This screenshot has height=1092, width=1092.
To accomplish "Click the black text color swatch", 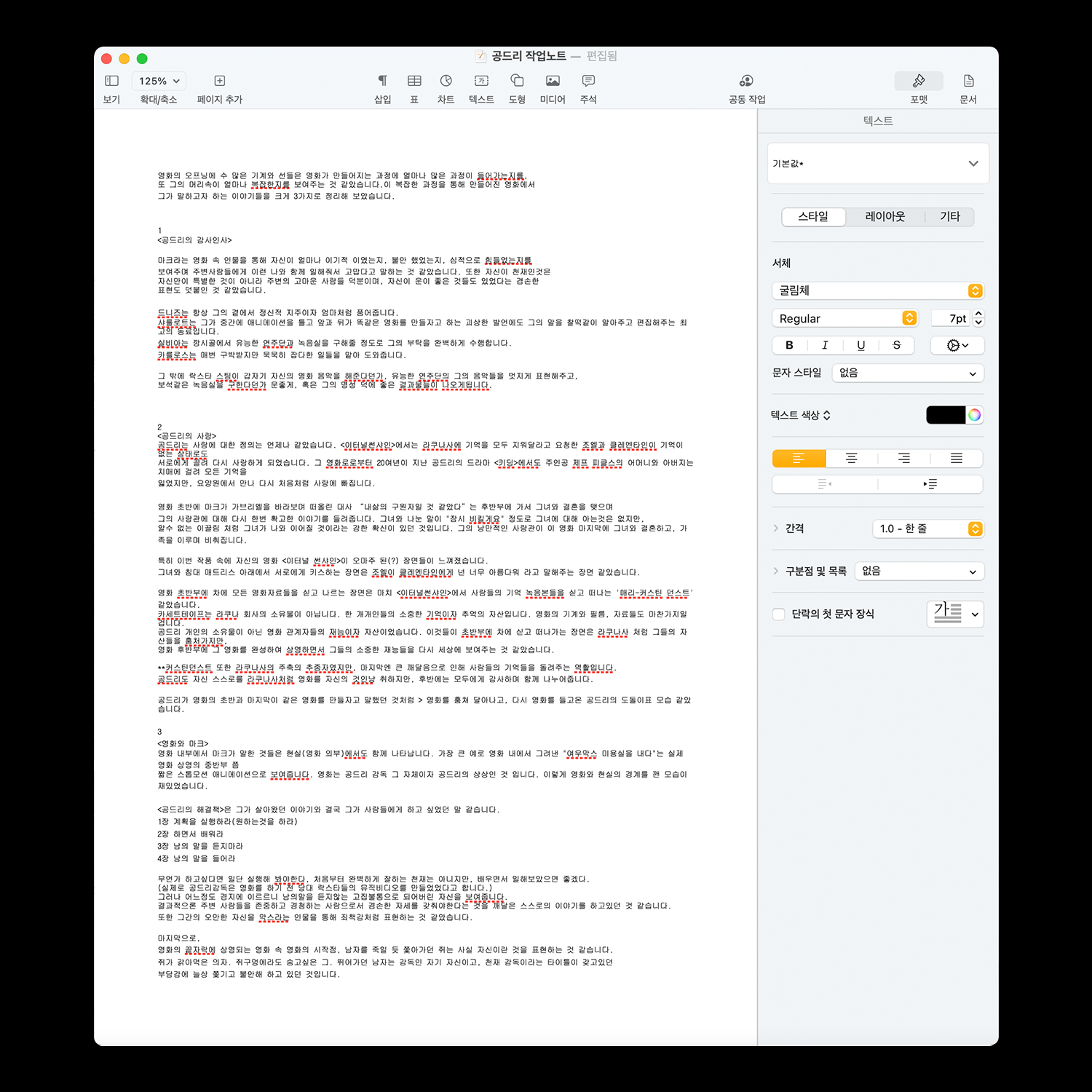I will click(945, 415).
